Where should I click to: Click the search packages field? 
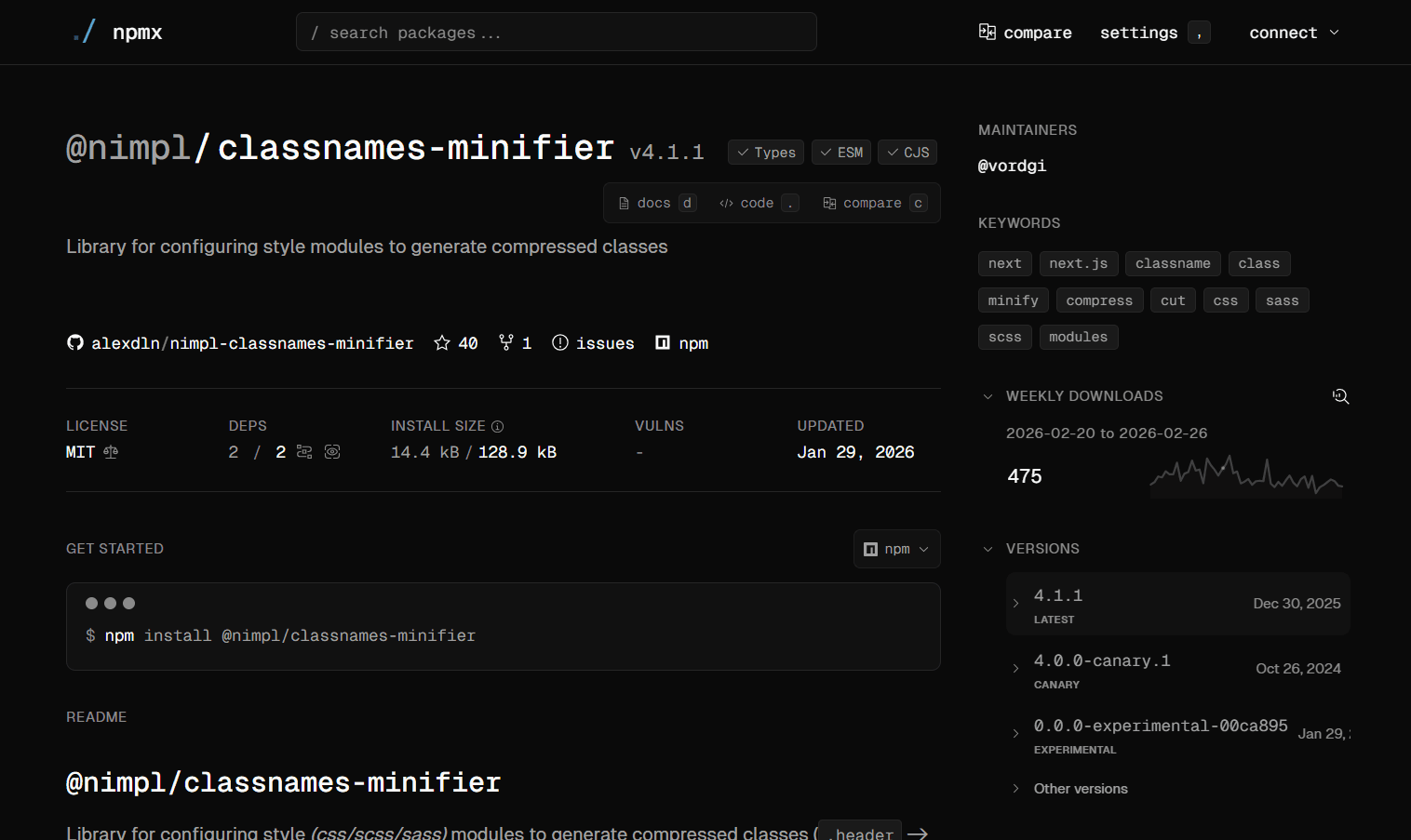point(556,32)
